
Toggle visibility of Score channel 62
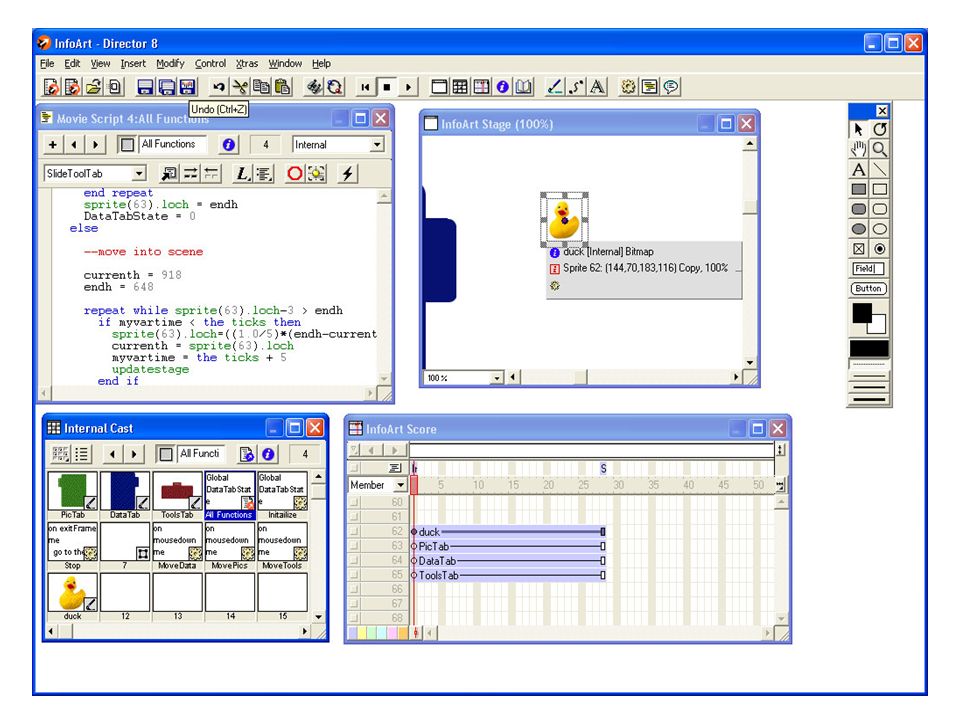pos(354,531)
